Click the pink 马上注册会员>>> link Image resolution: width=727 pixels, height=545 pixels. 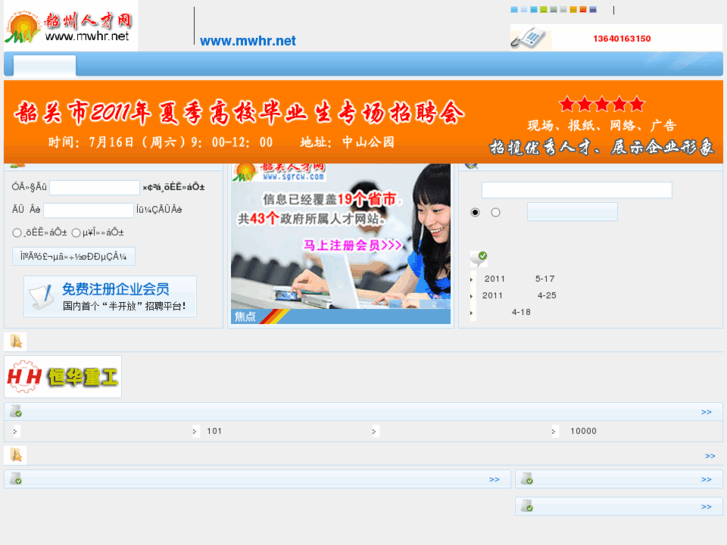point(352,245)
